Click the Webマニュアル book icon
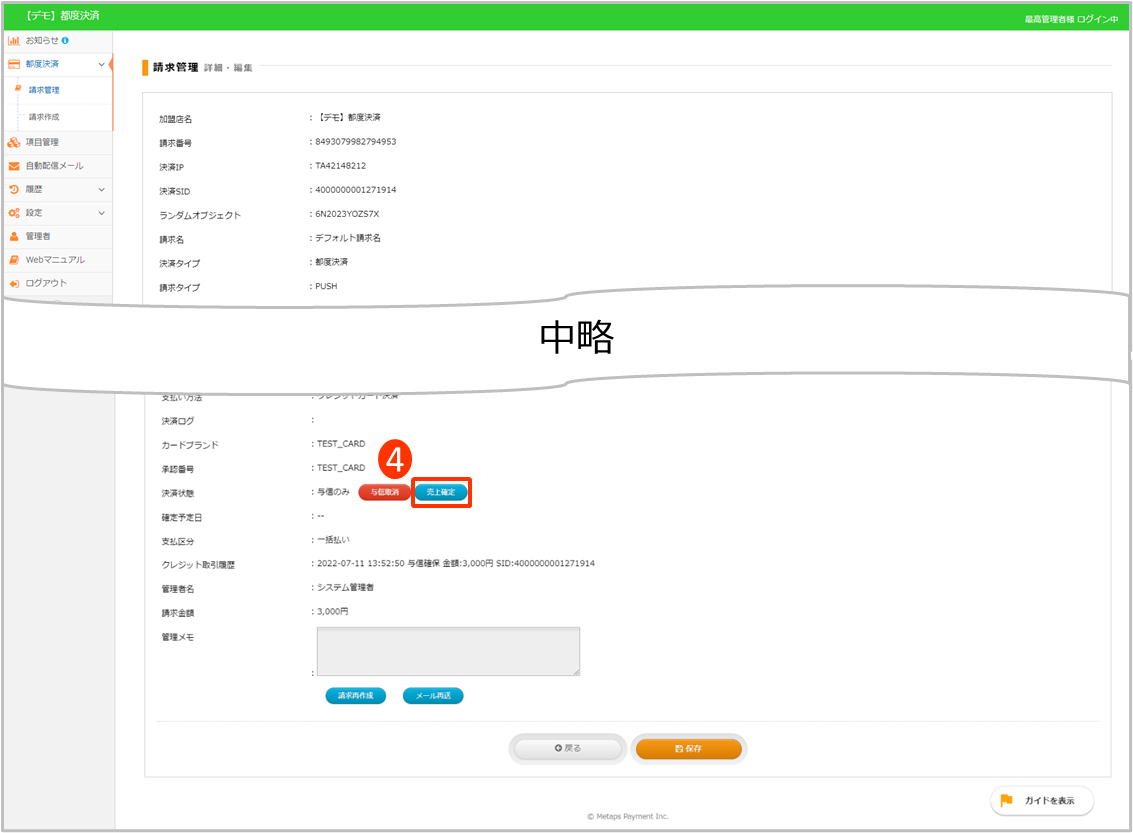The image size is (1133, 833). coord(14,260)
